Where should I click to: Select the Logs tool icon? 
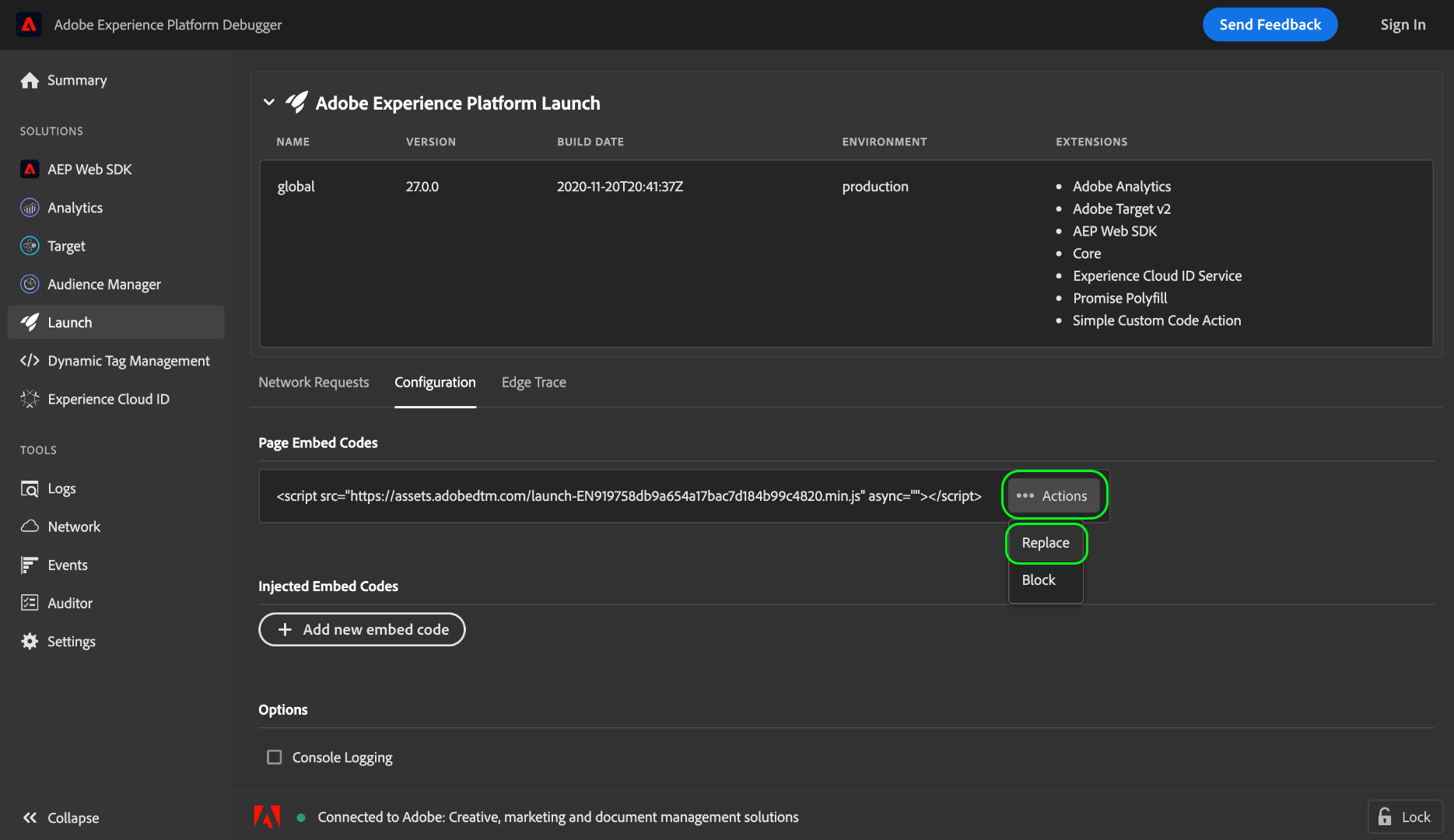coord(30,488)
